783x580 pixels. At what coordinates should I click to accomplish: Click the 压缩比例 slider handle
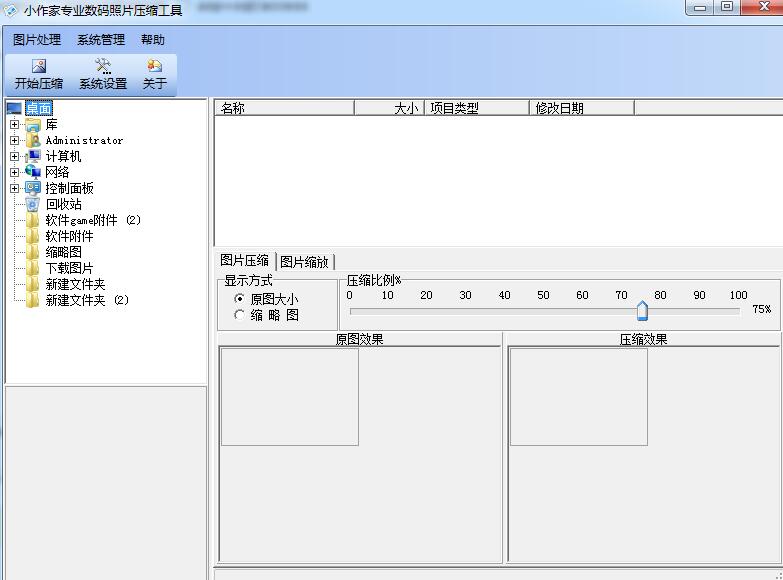click(x=642, y=311)
